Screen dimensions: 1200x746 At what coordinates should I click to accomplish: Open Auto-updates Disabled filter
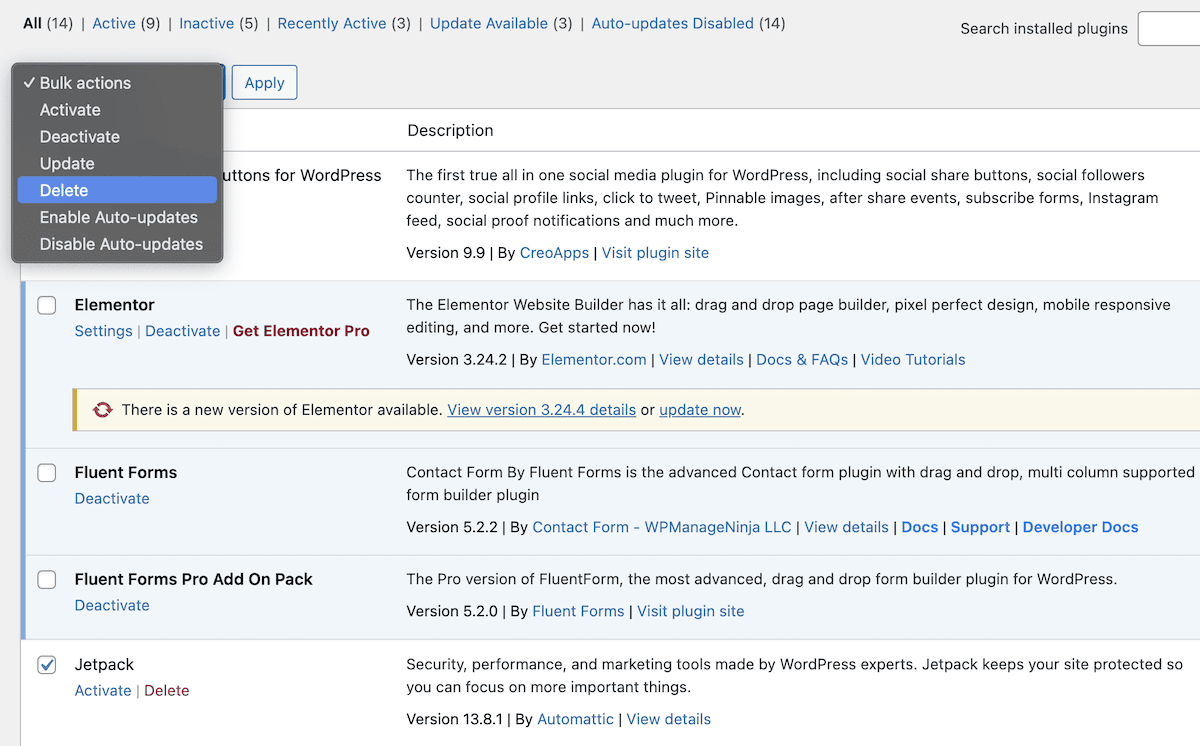673,23
